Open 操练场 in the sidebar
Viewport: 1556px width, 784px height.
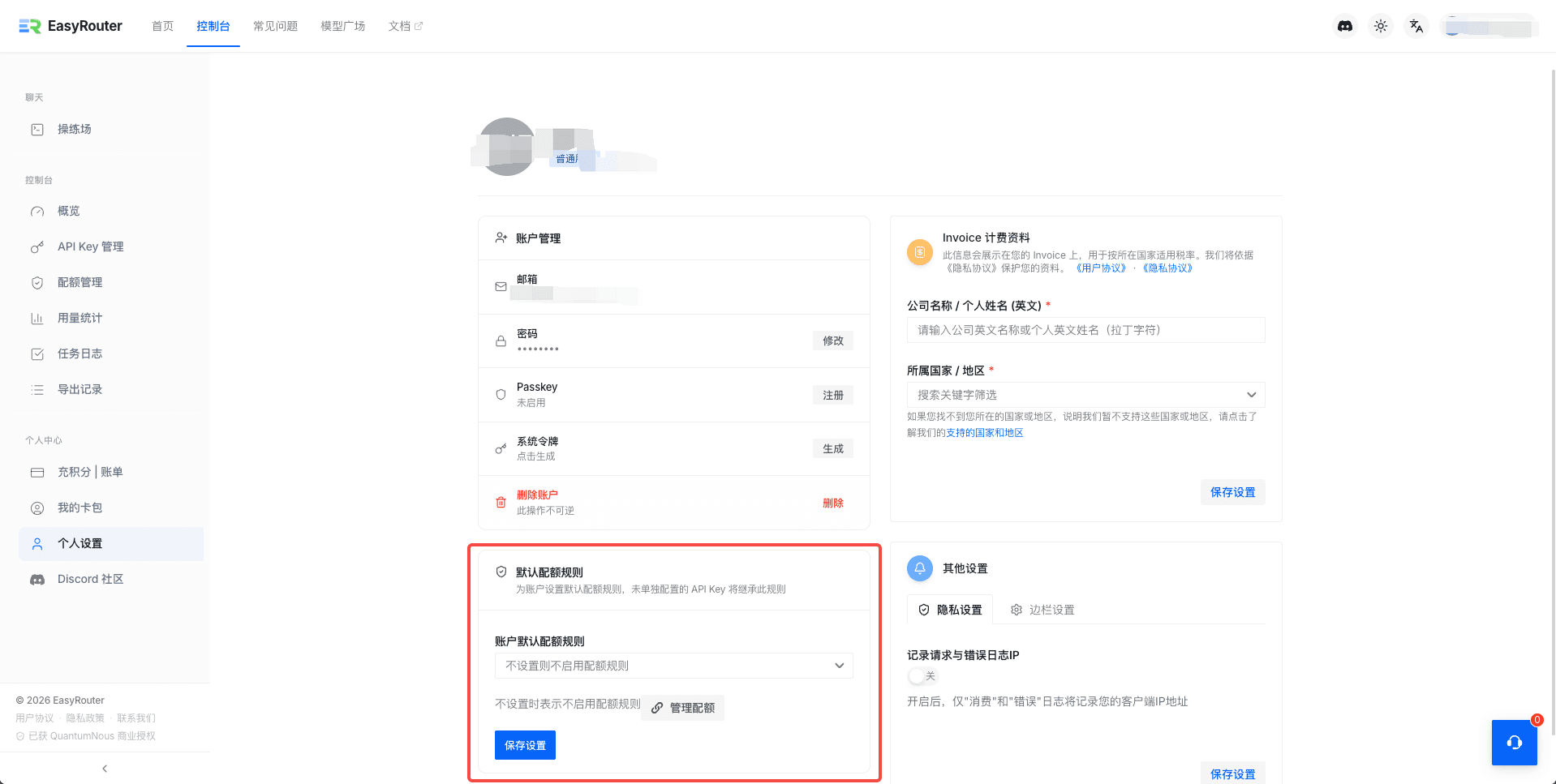coord(111,130)
